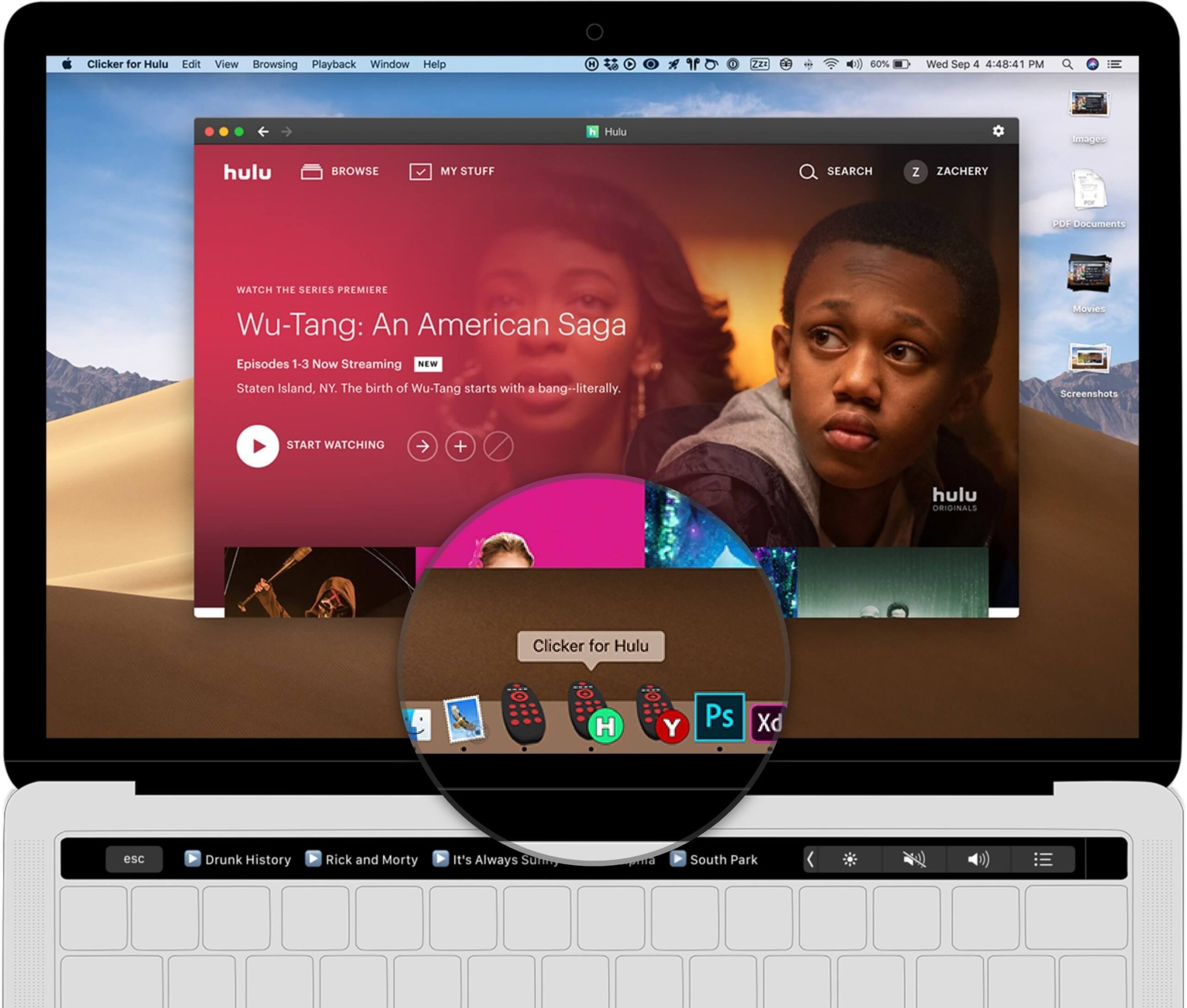Open the Edit menu
Viewport: 1187px width, 1008px height.
tap(191, 64)
